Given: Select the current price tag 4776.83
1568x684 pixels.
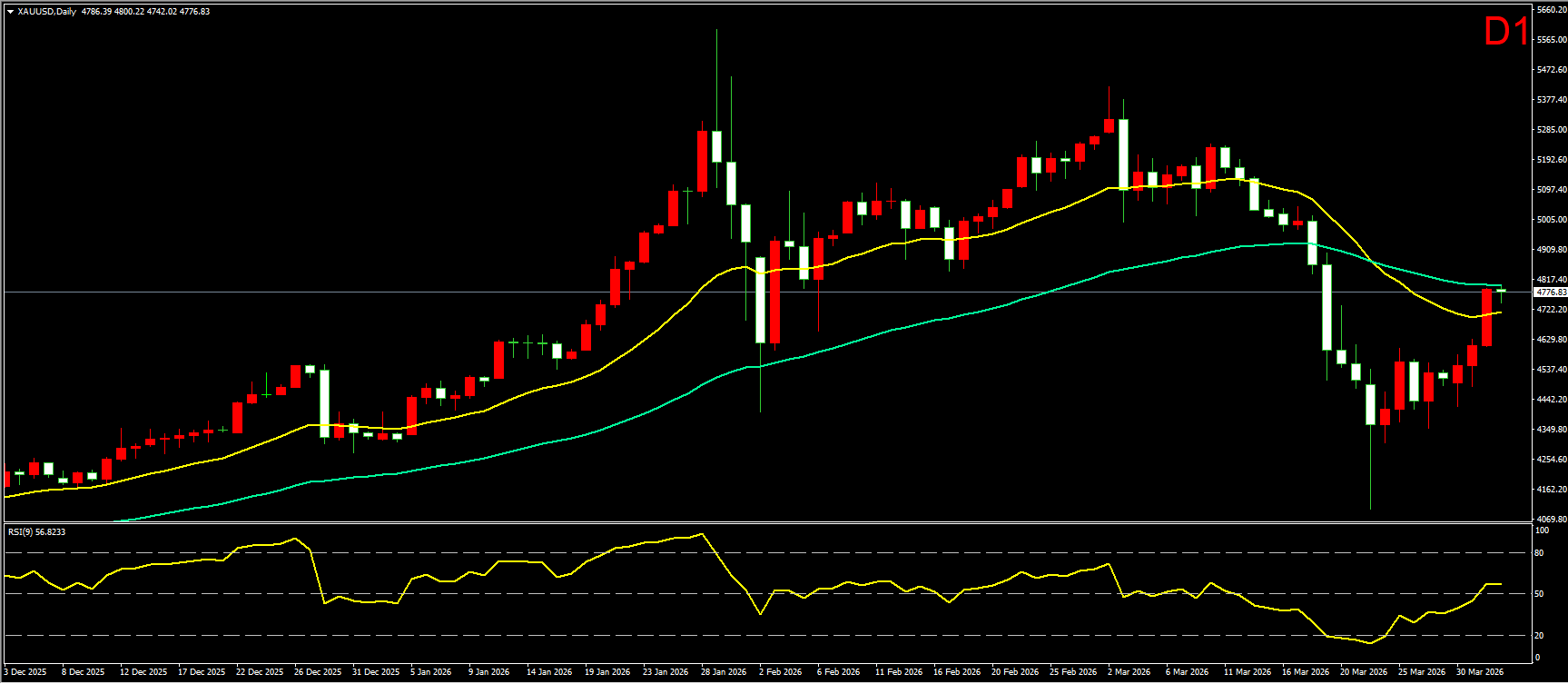Looking at the screenshot, I should (1550, 292).
